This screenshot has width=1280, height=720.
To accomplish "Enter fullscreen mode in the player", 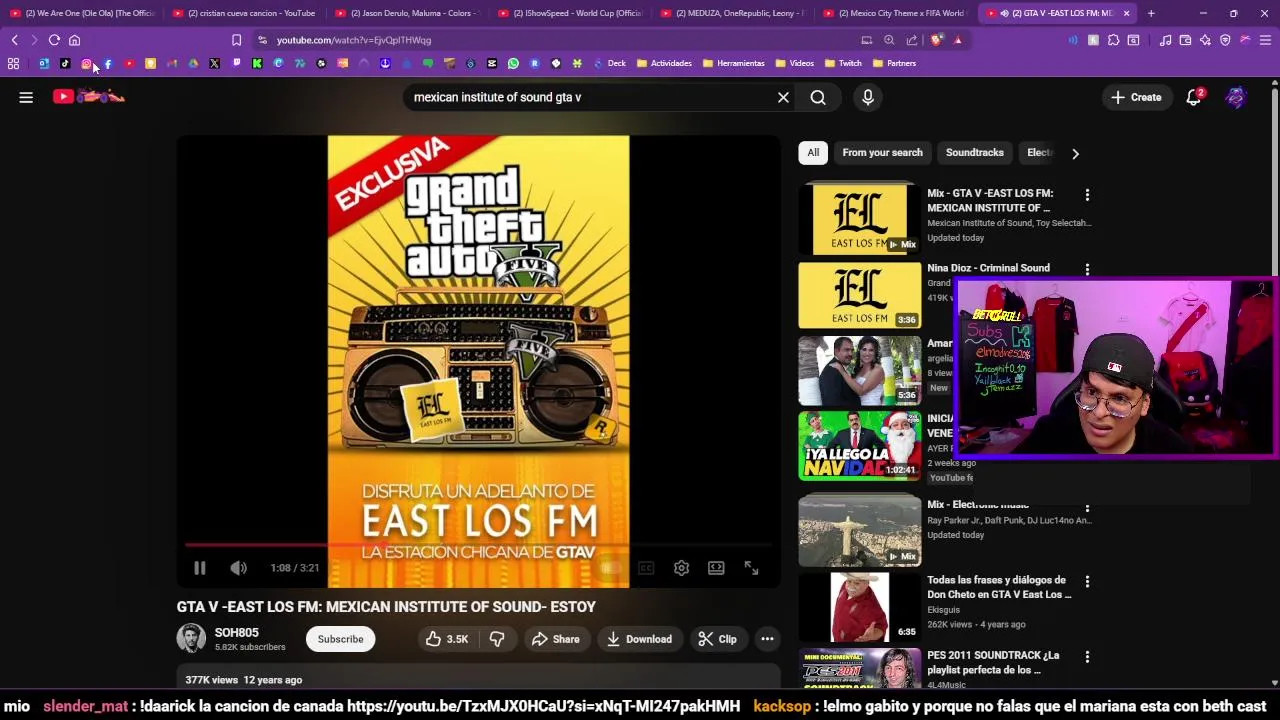I will click(751, 568).
